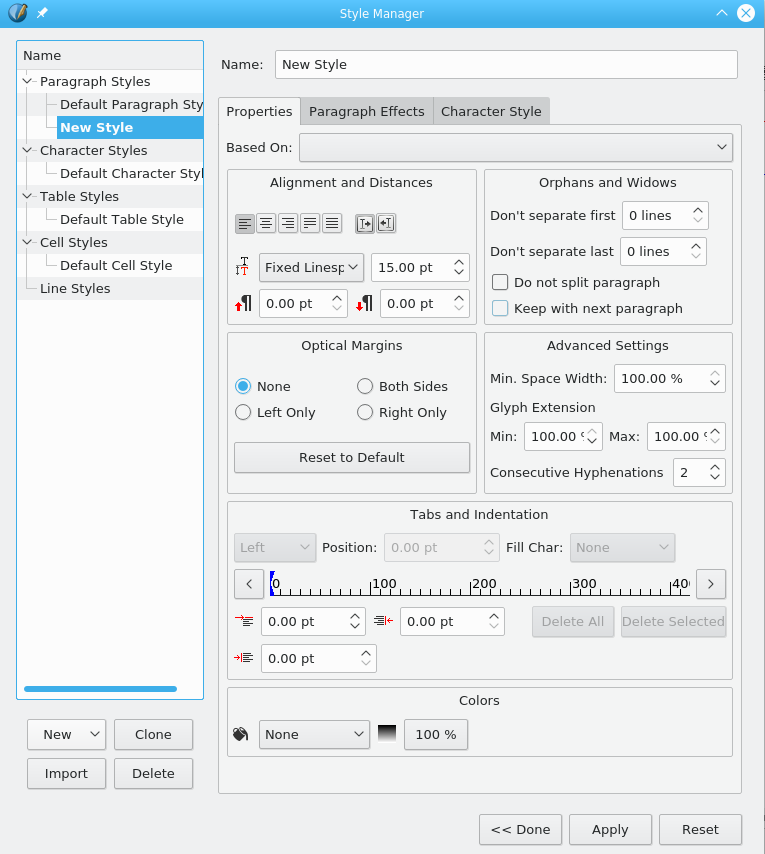765x854 pixels.
Task: Select justified text alignment icon
Action: tap(310, 223)
